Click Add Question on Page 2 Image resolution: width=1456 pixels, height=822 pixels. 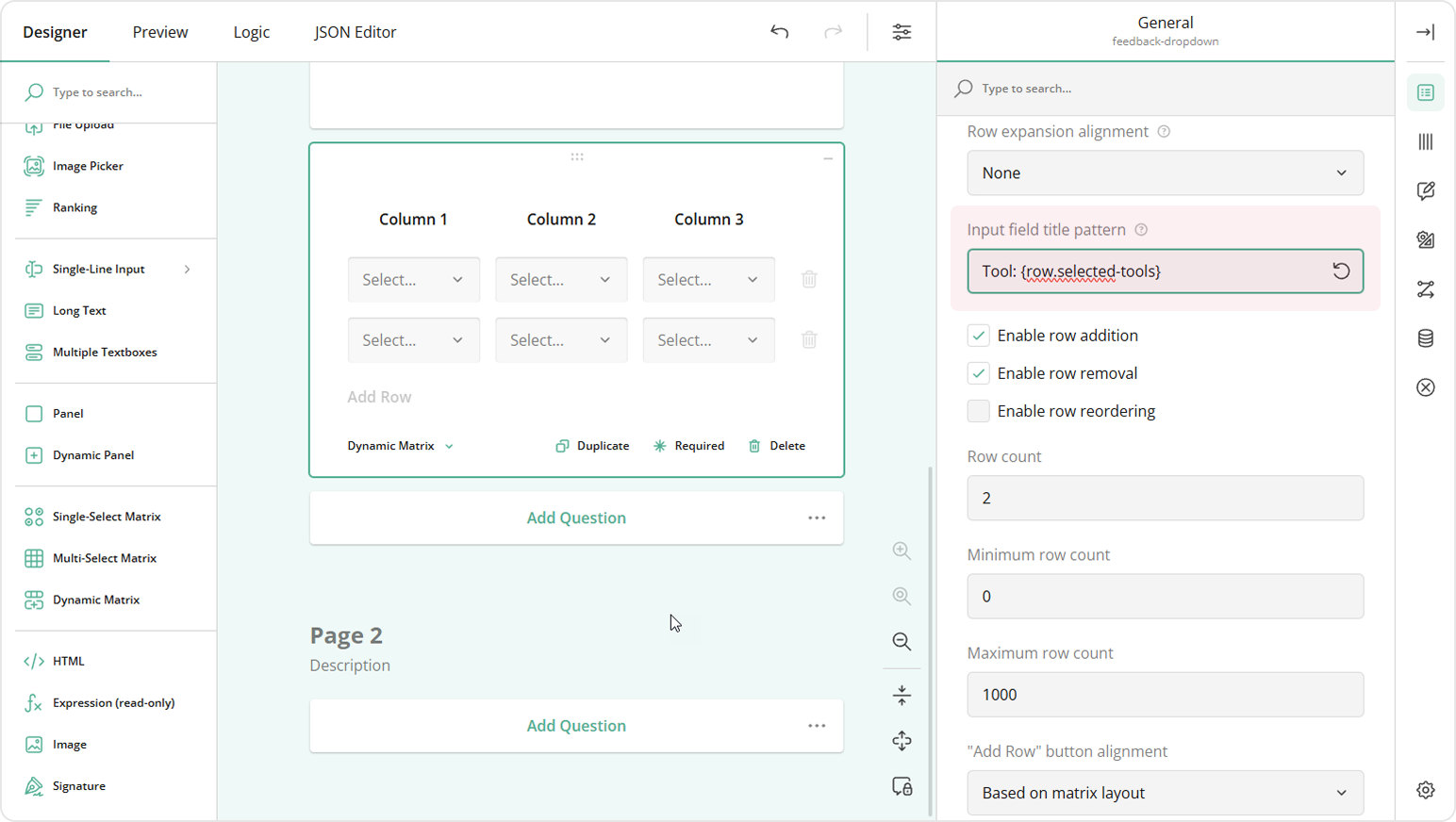(576, 725)
